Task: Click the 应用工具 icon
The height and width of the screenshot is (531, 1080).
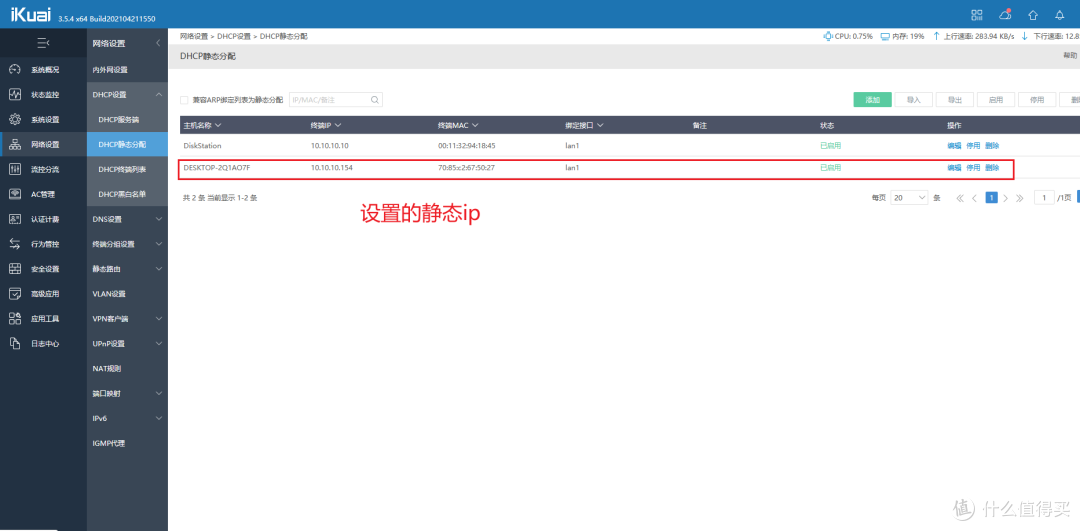Action: 15,318
